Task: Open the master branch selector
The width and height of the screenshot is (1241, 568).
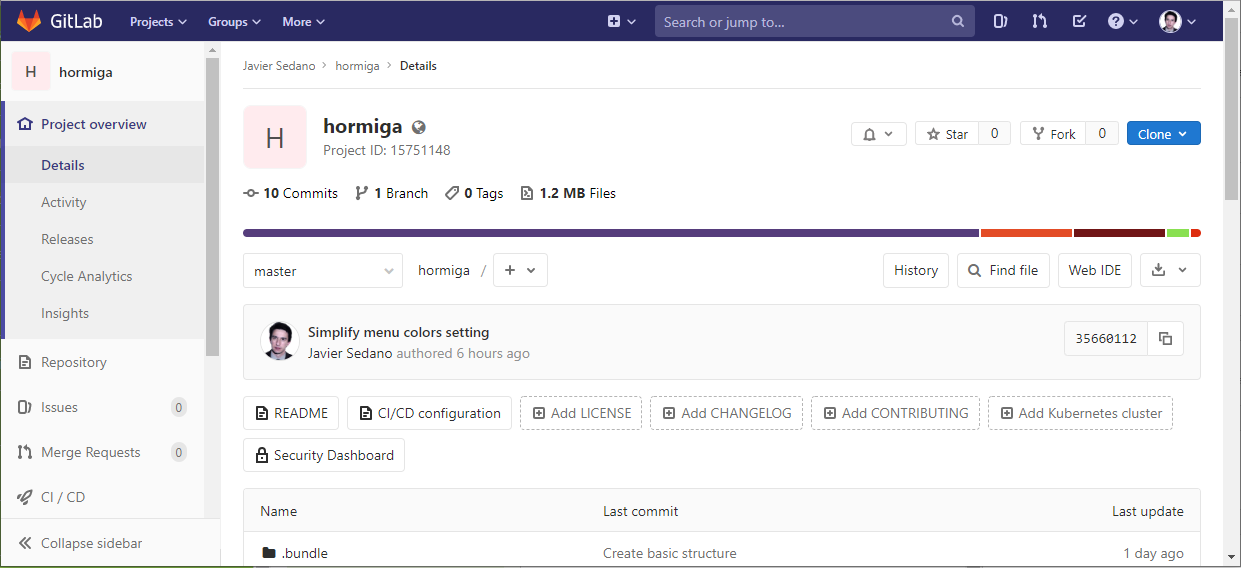Action: 323,270
